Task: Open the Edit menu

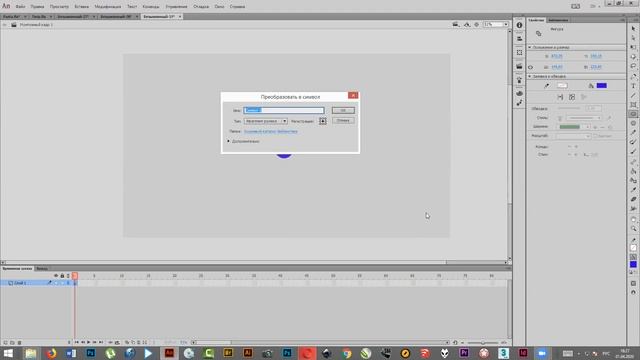Action: 38,7
